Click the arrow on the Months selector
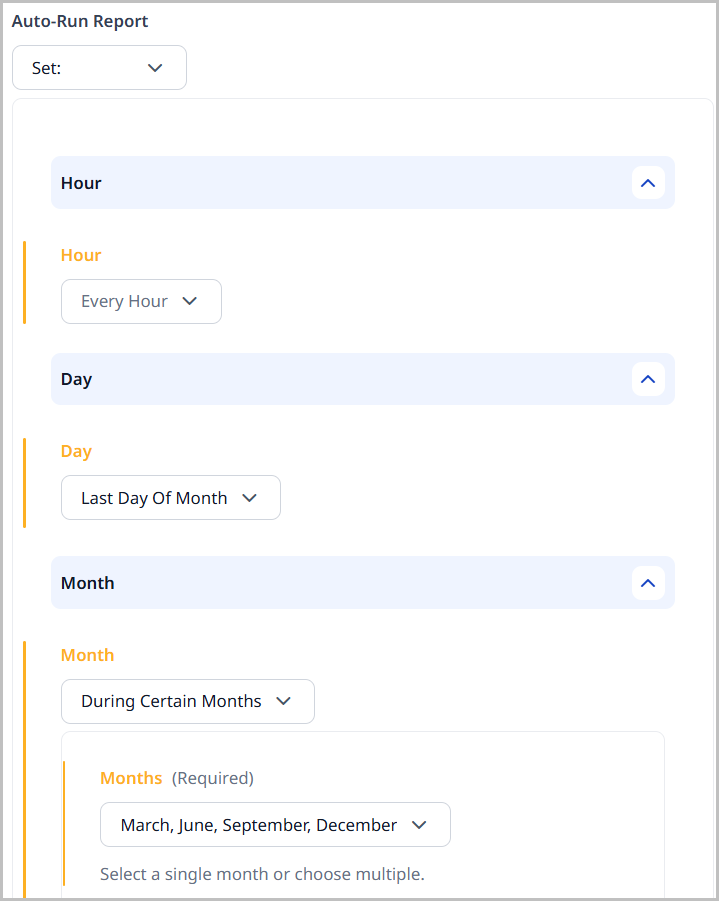 [x=419, y=824]
